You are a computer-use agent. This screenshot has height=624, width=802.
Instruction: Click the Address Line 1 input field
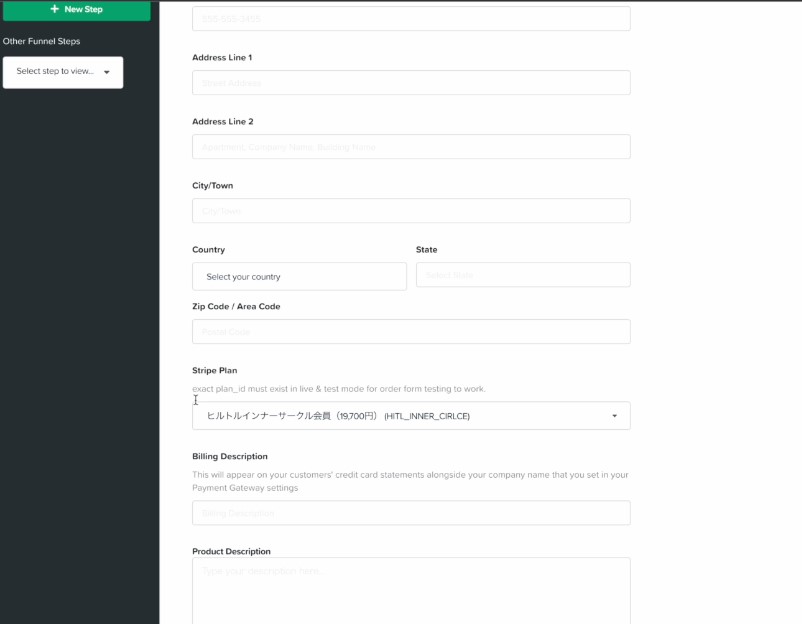coord(411,83)
